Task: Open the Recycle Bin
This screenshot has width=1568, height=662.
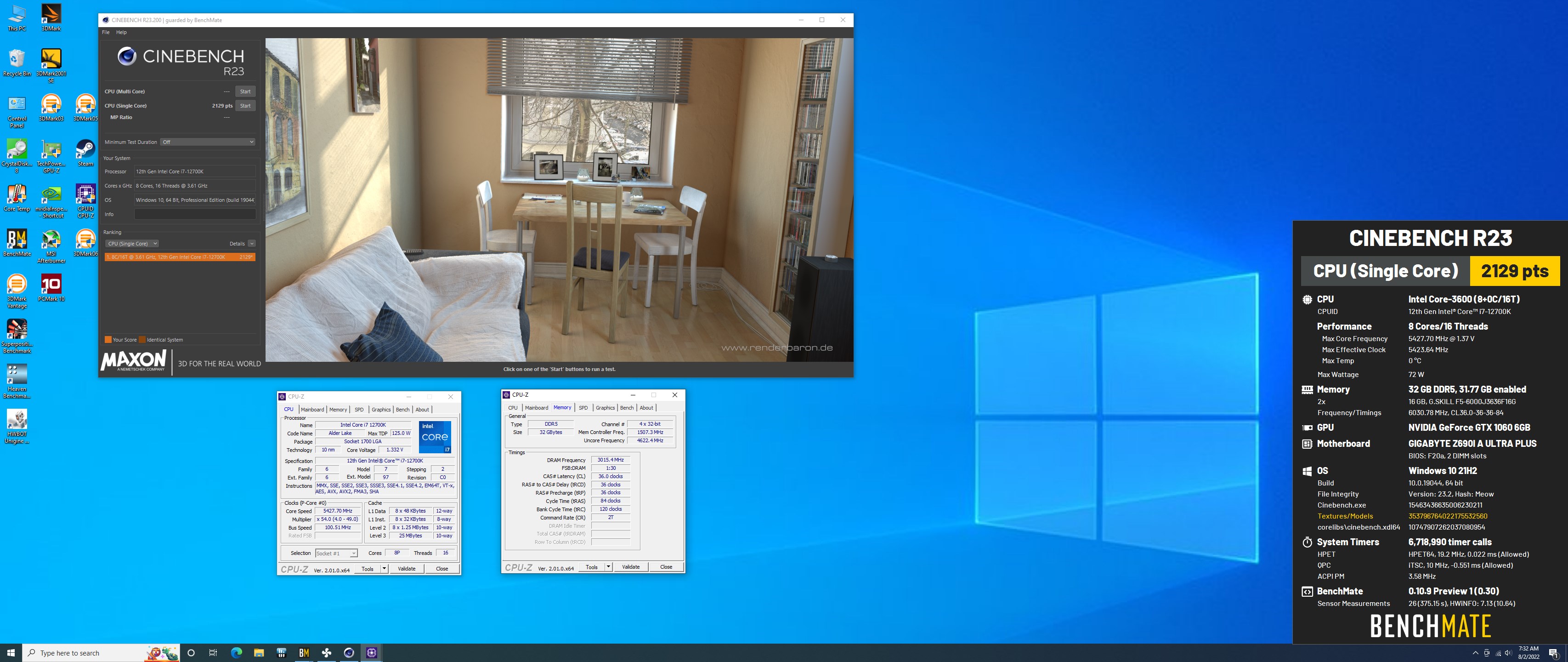Action: pyautogui.click(x=17, y=63)
